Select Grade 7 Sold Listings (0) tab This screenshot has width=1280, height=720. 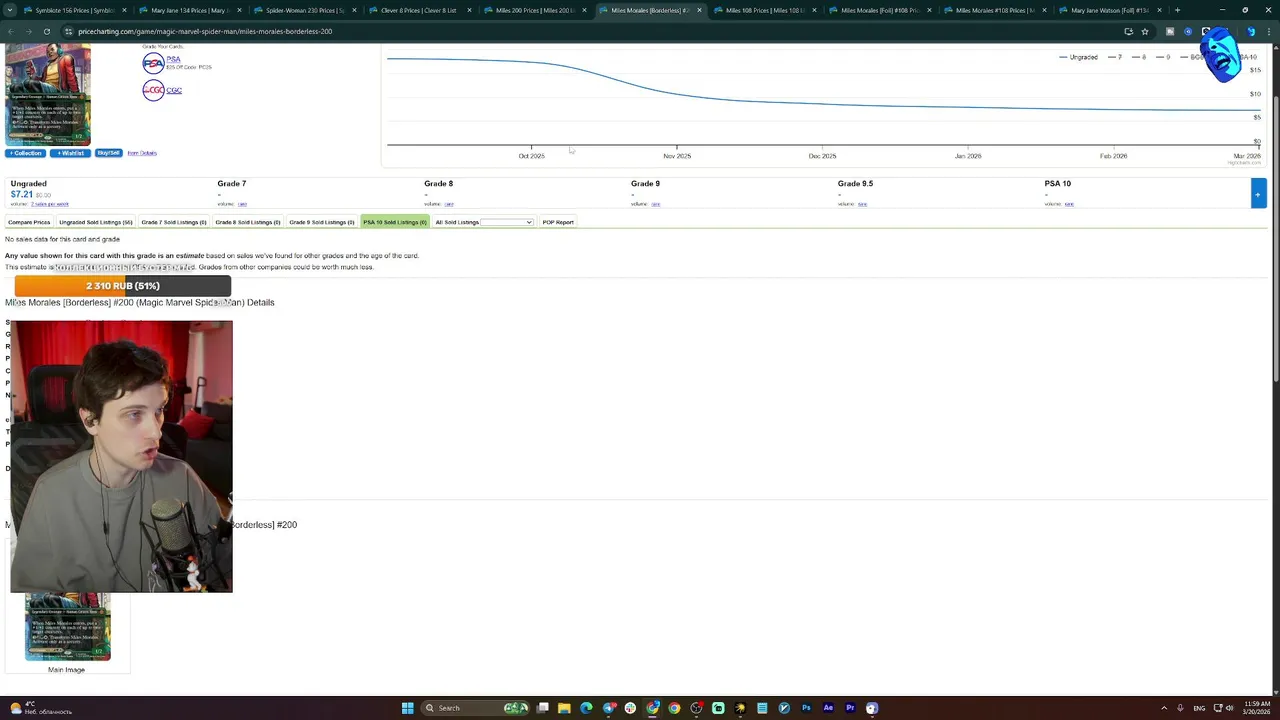coord(174,222)
